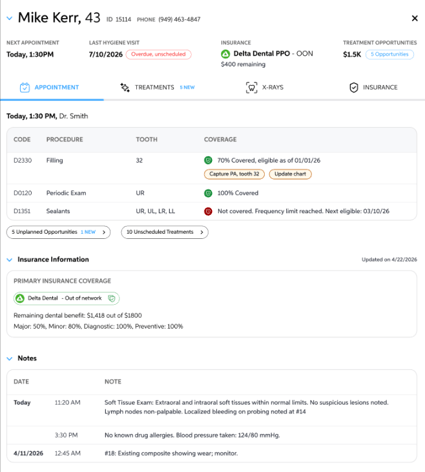Click the PROCEDURE column header

click(x=65, y=139)
